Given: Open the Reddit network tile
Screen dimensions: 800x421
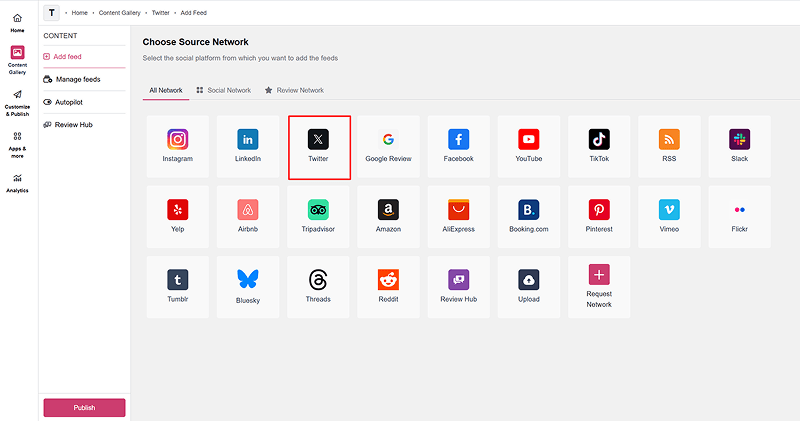Looking at the screenshot, I should pos(388,287).
